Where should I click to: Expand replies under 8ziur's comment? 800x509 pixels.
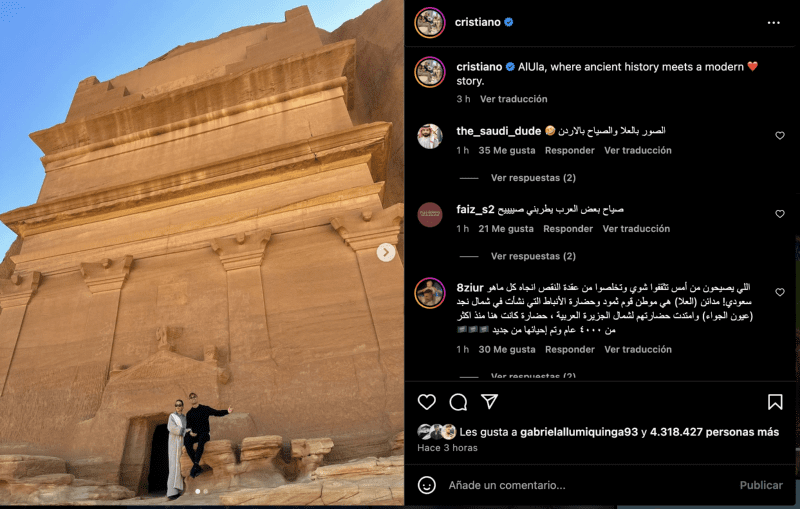pyautogui.click(x=533, y=376)
